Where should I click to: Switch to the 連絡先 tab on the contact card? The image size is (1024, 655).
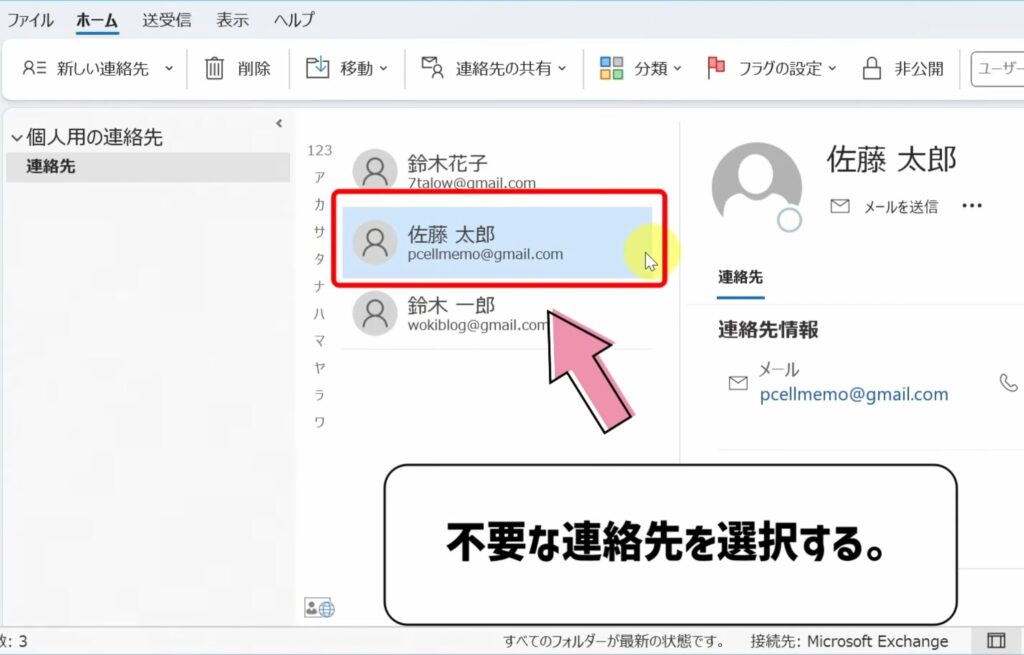(739, 277)
